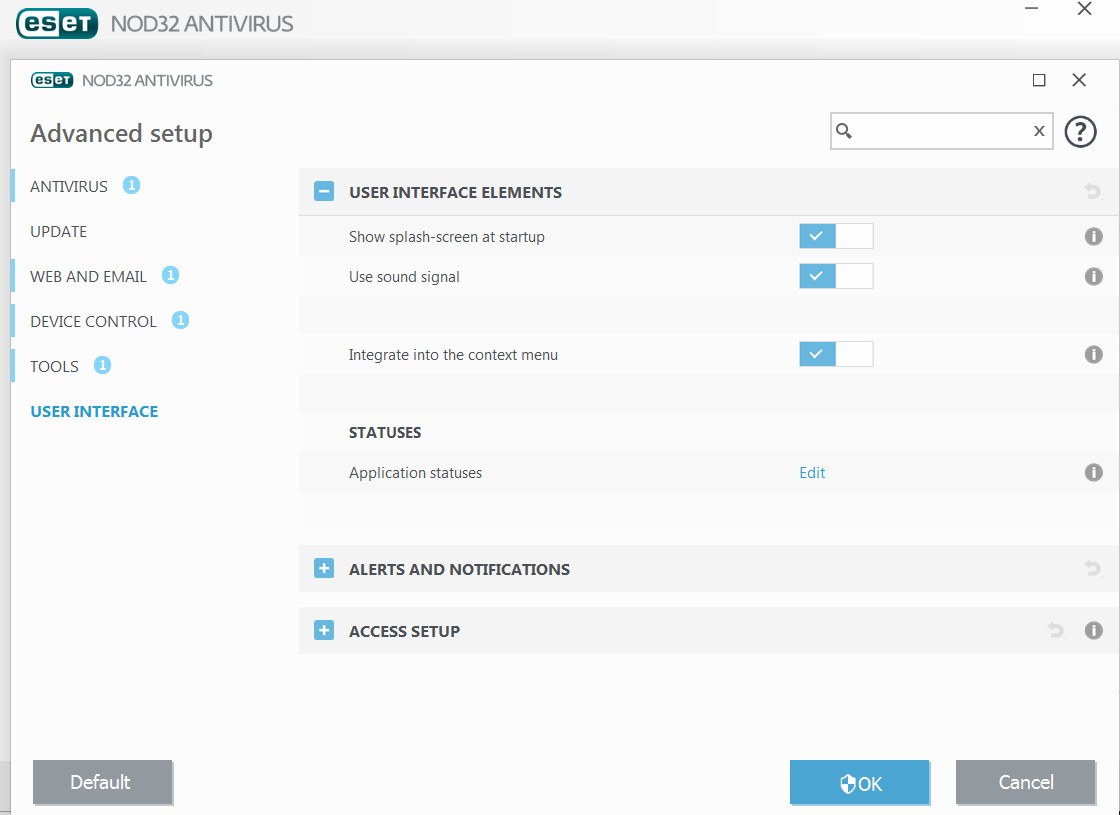Expand the Access Setup section
The image size is (1120, 815).
click(324, 631)
